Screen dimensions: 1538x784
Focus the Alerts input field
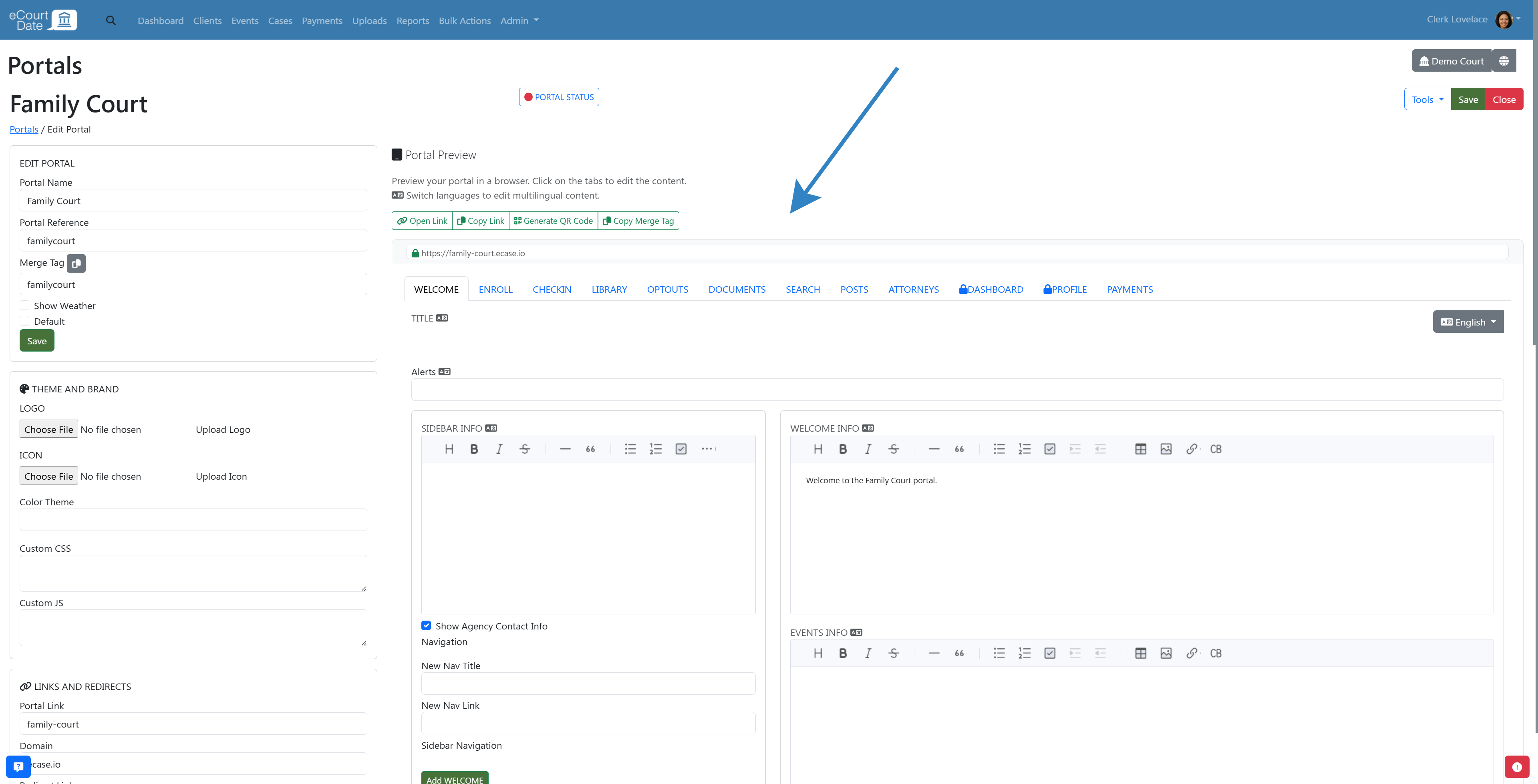(x=957, y=389)
